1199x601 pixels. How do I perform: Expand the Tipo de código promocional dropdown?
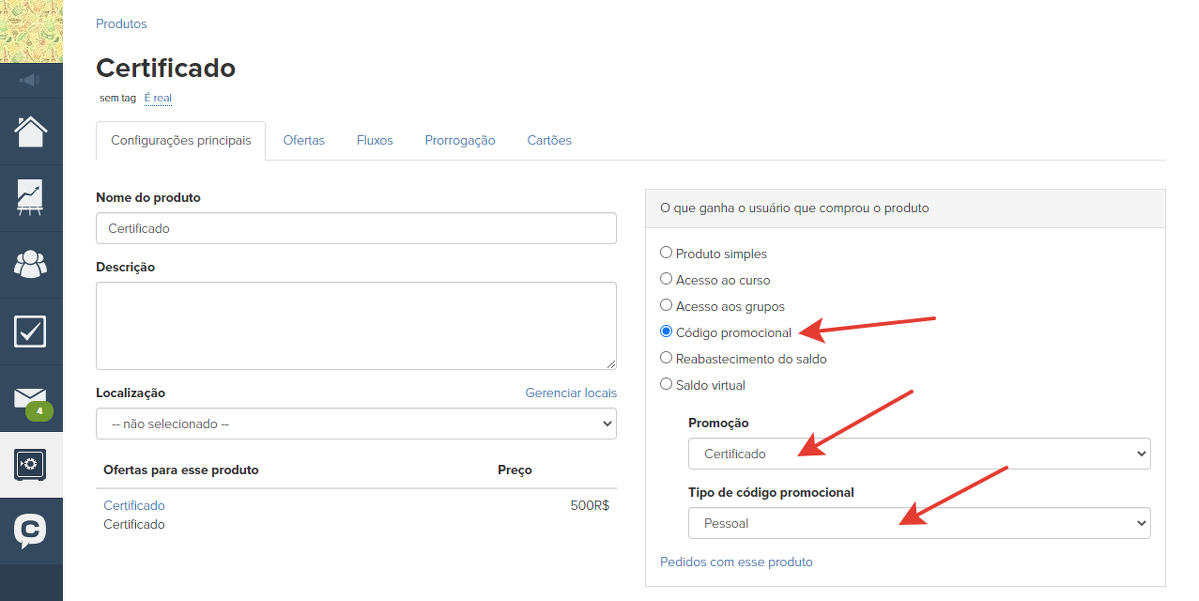(x=918, y=523)
